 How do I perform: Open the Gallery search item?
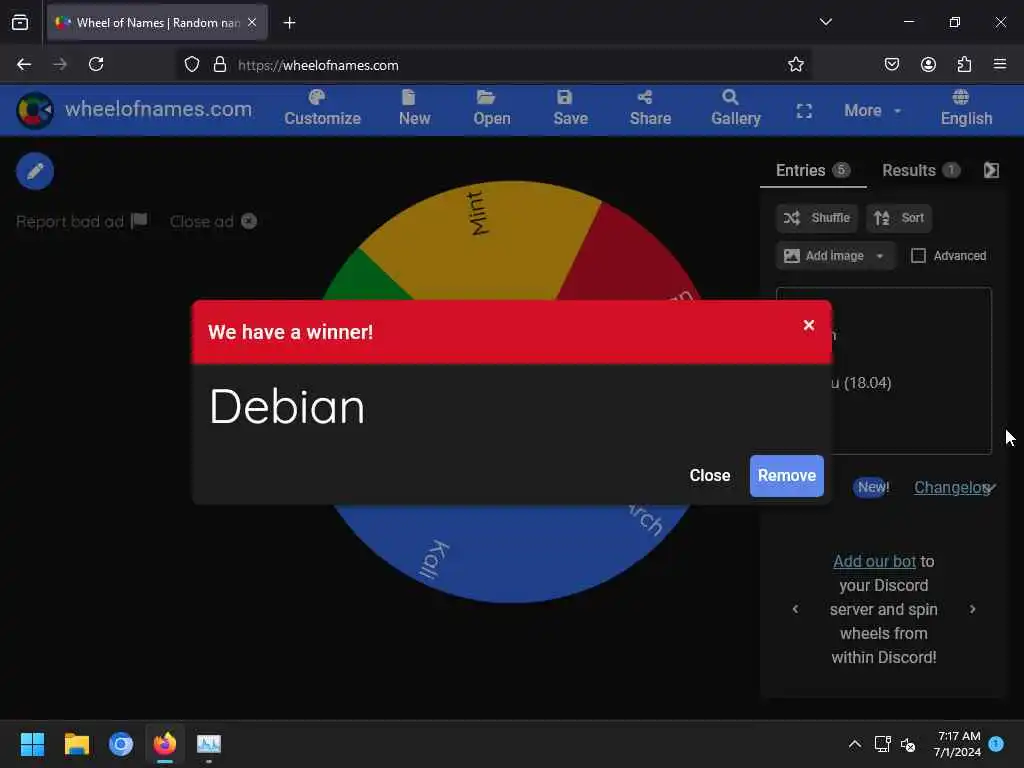(x=736, y=108)
